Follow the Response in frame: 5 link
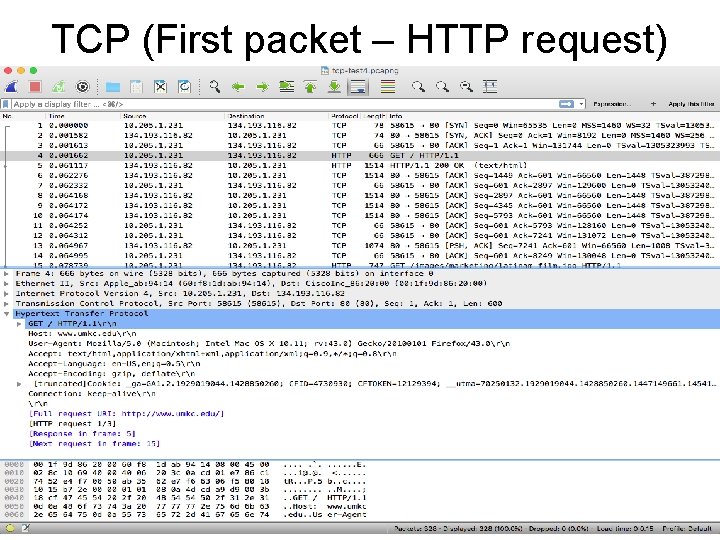 pyautogui.click(x=82, y=434)
